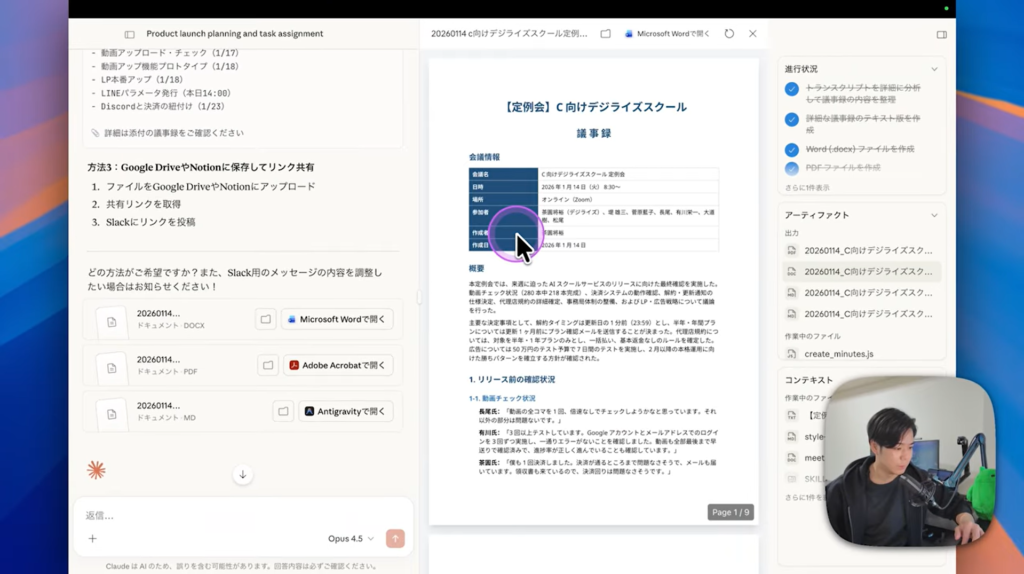Select create_minutes.js in working files
The width and height of the screenshot is (1024, 574).
coord(838,353)
